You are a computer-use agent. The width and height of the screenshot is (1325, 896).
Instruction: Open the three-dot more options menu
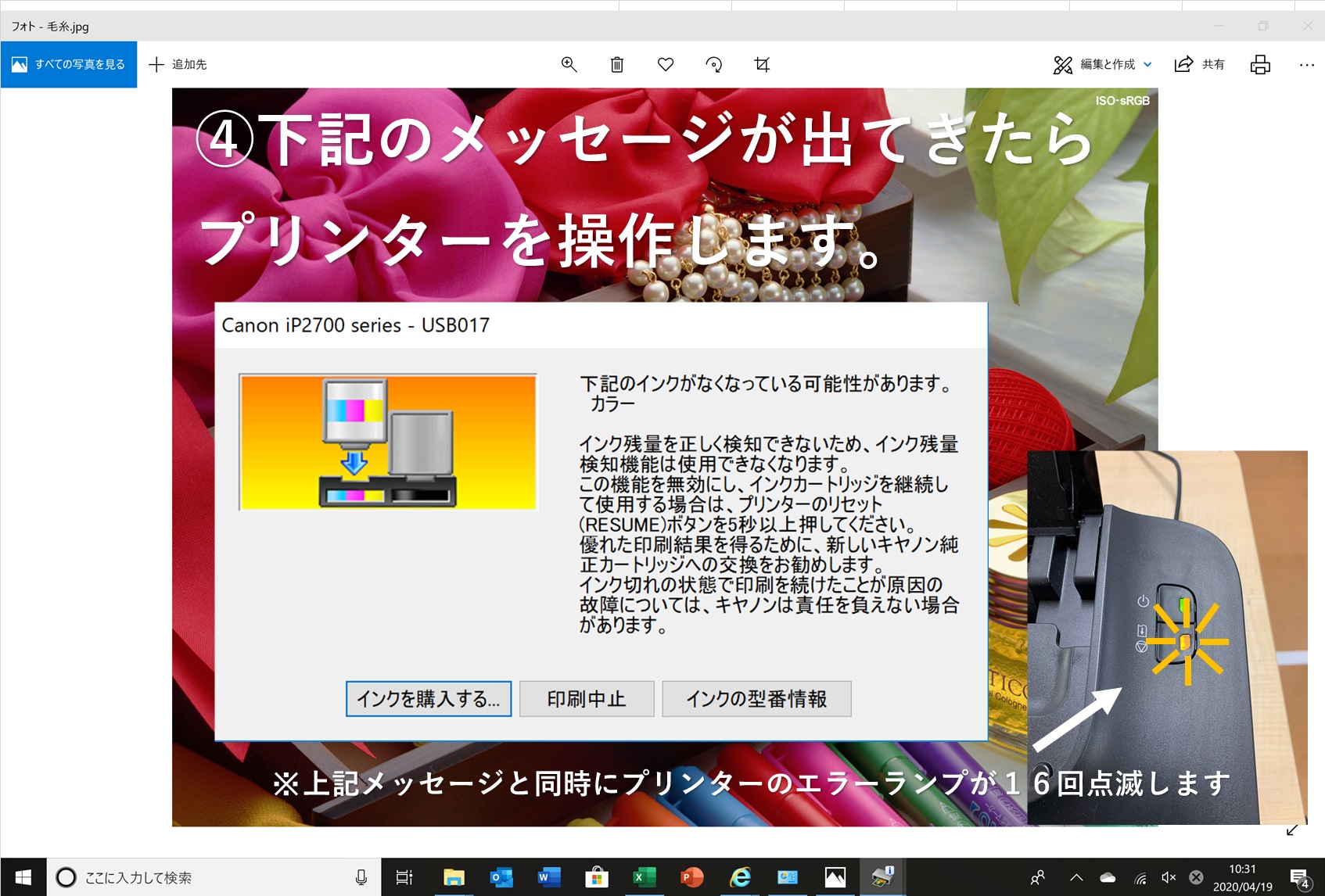[x=1306, y=65]
